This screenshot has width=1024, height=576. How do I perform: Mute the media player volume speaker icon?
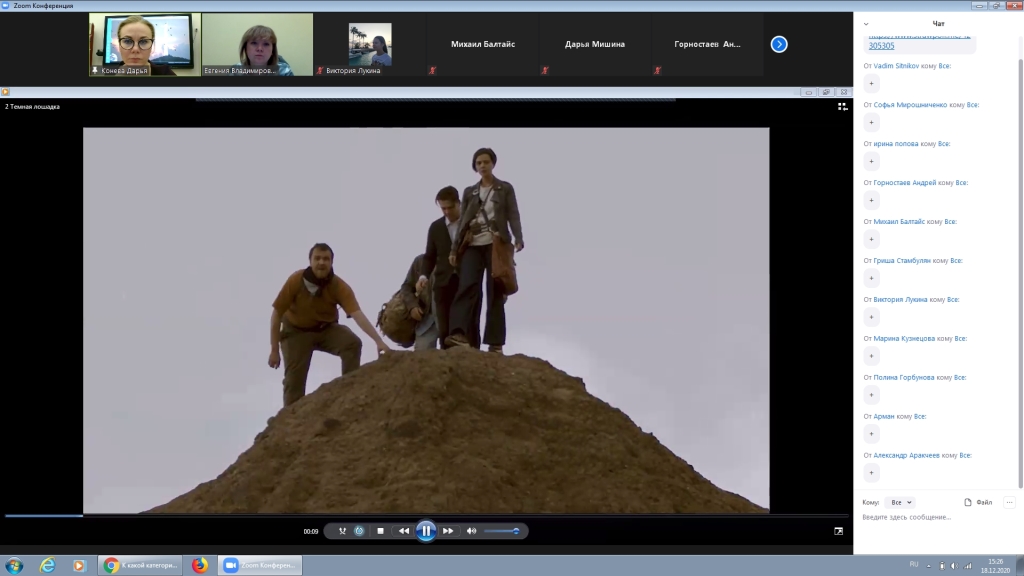(471, 531)
